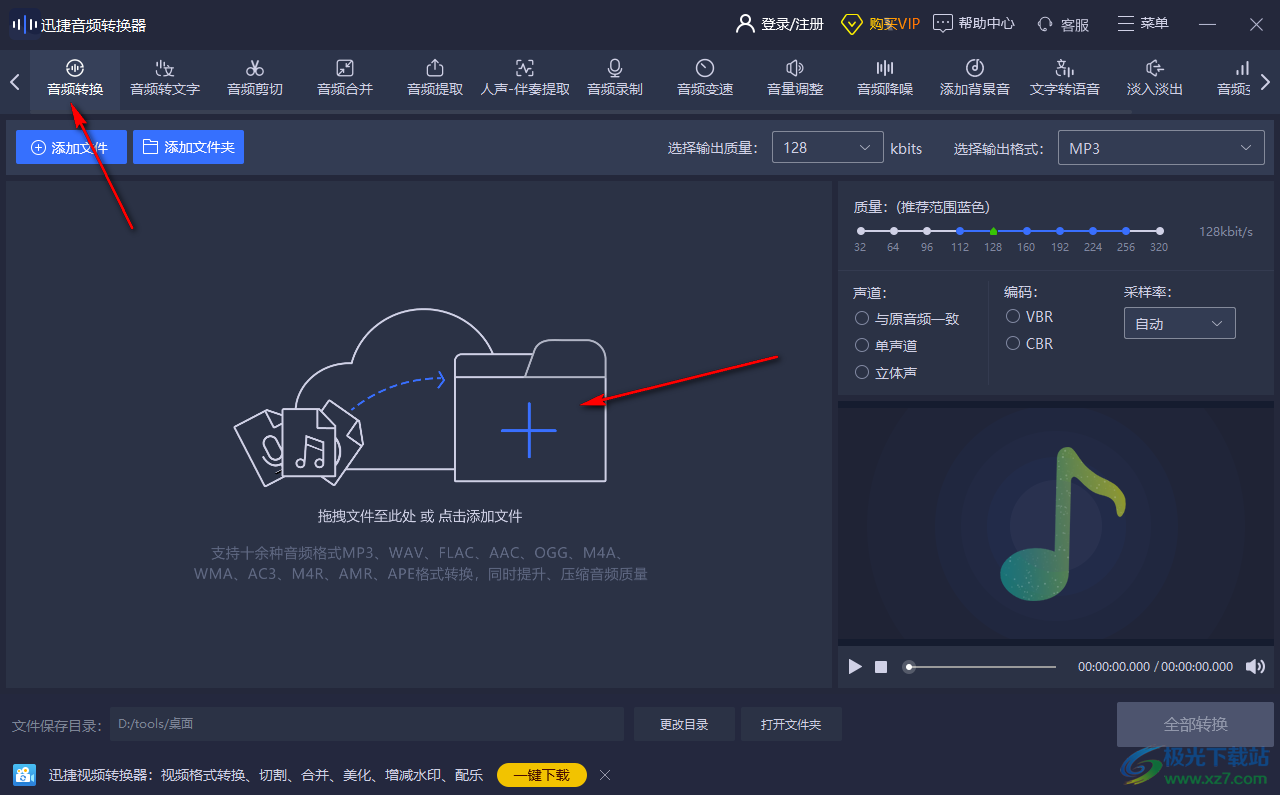Mute the preview volume speaker
1280x795 pixels.
coord(1255,666)
